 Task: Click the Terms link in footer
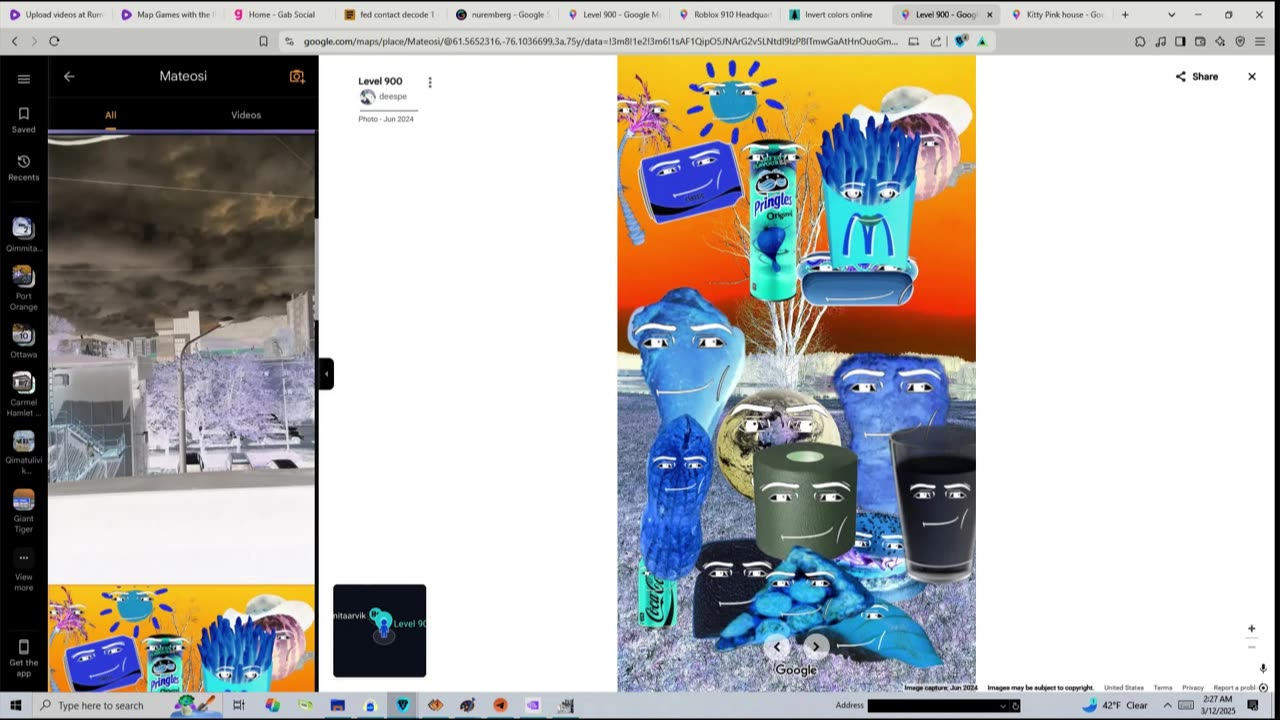[x=1163, y=688]
